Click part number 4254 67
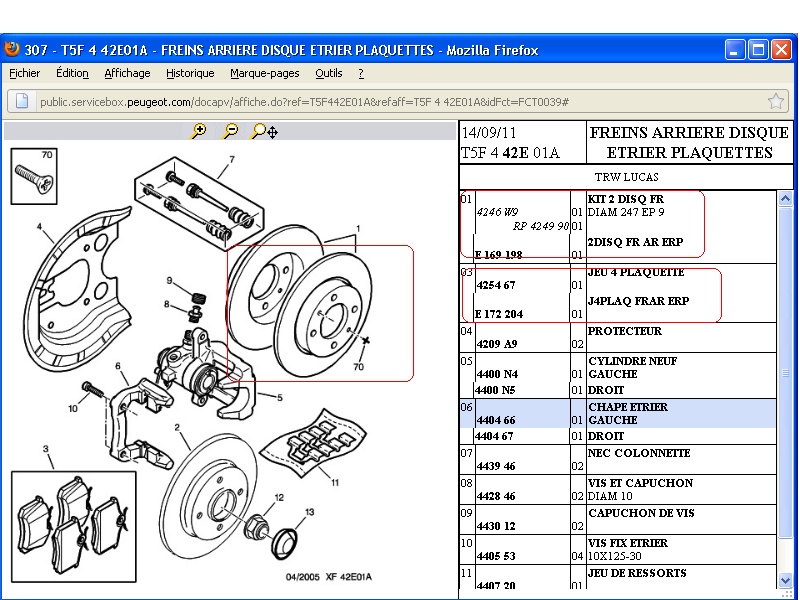Image resolution: width=800 pixels, height=600 pixels. [495, 285]
